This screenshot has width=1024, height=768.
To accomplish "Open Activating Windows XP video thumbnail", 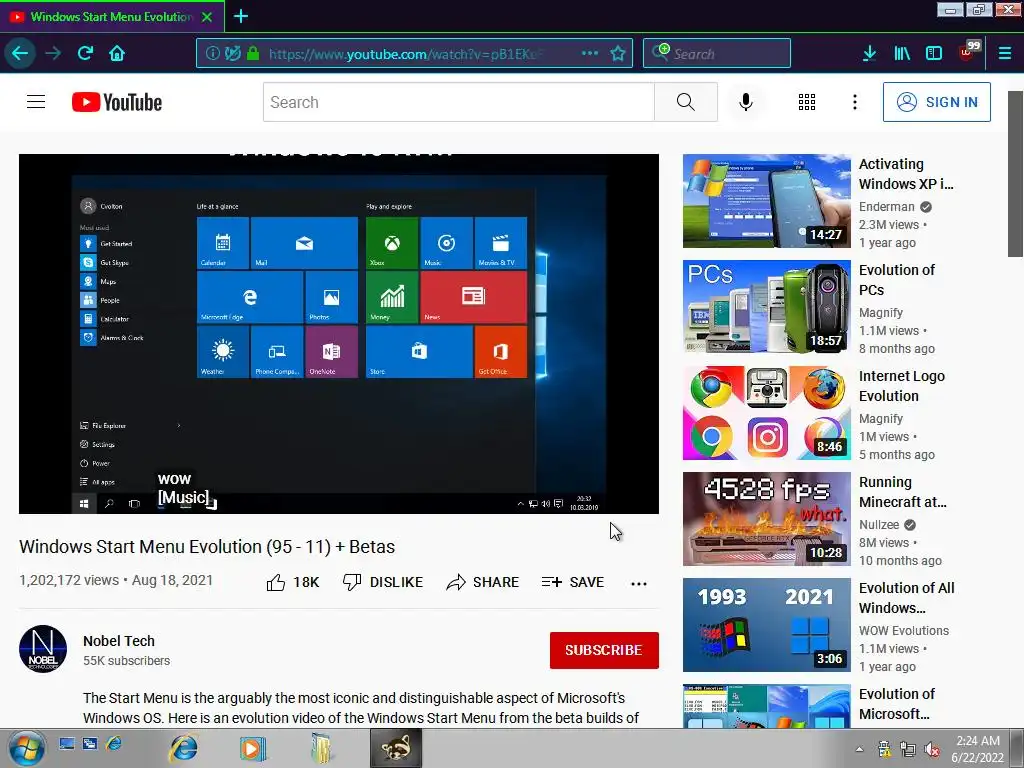I will coord(767,200).
